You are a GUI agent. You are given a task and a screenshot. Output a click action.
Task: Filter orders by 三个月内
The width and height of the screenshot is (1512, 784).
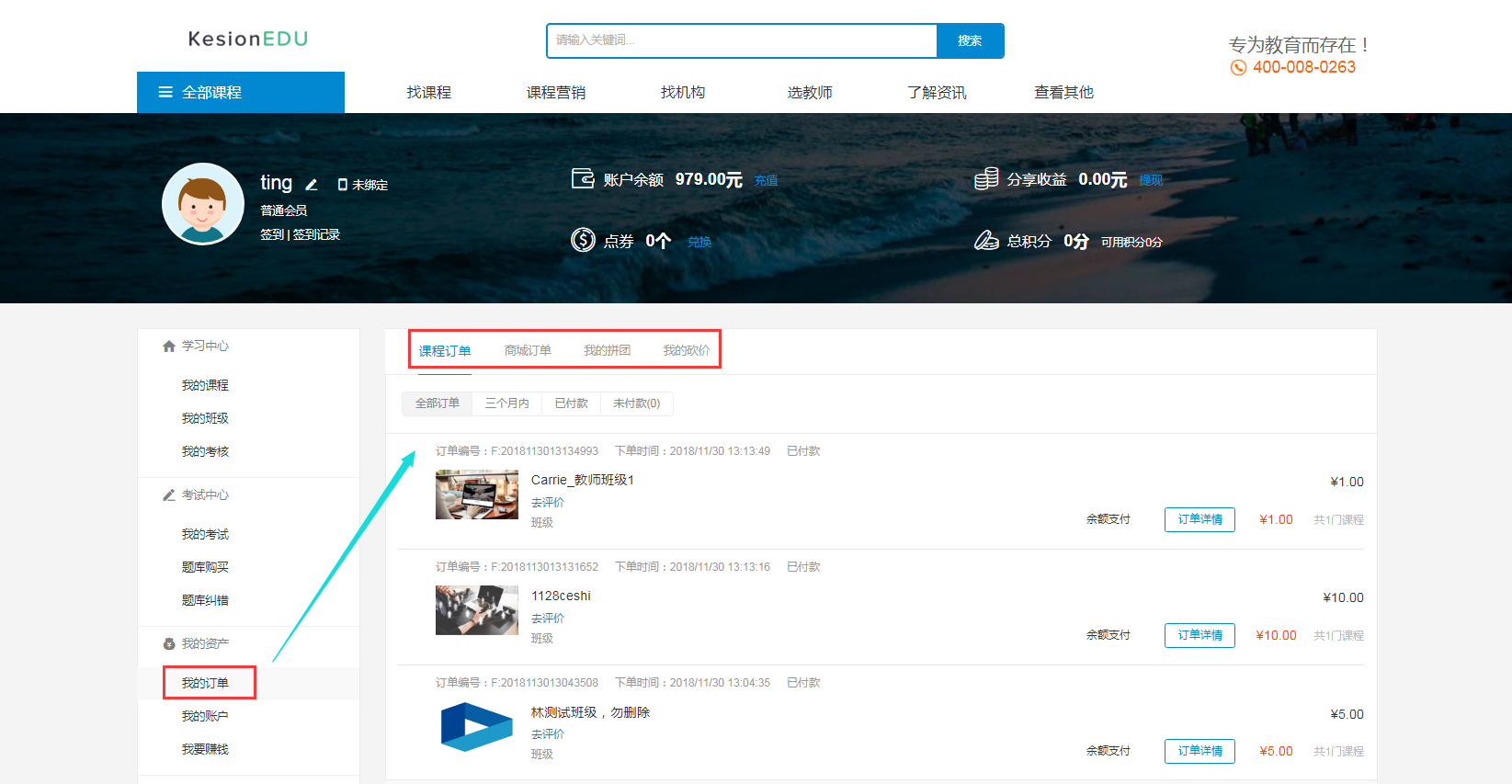click(x=506, y=403)
